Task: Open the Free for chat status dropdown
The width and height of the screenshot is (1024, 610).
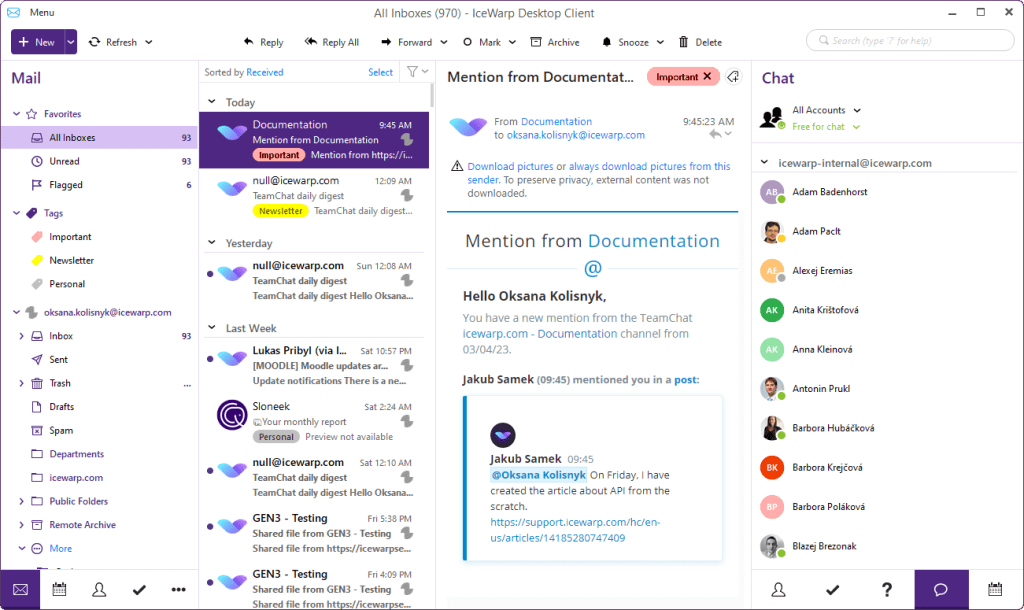Action: click(x=856, y=127)
